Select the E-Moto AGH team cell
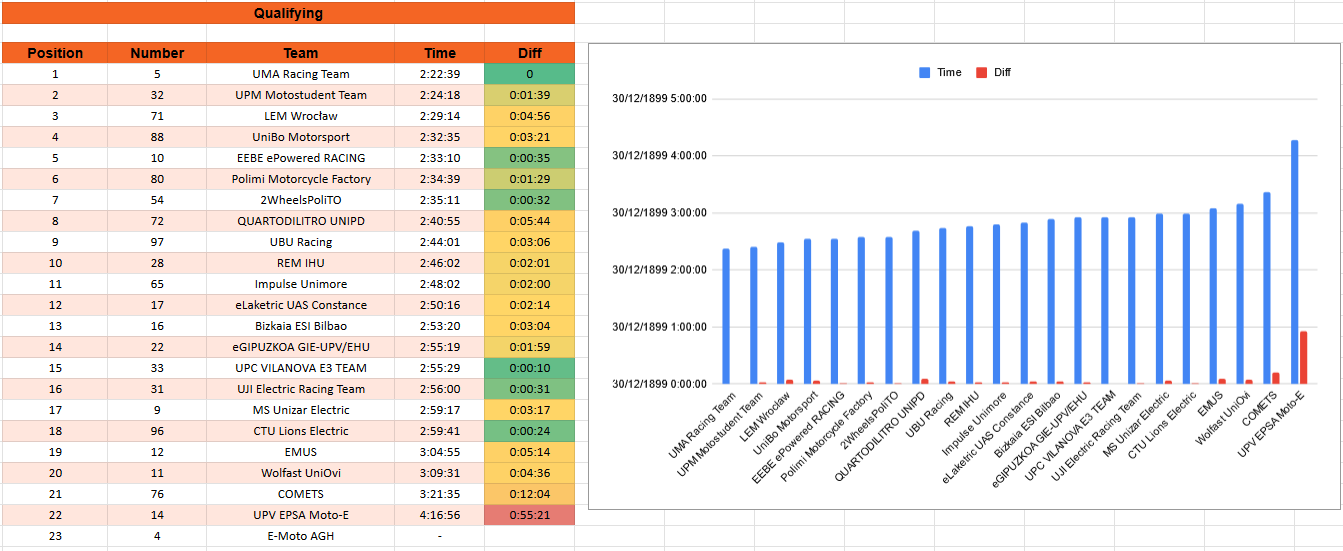Screen dimensions: 1343x551 coord(301,536)
